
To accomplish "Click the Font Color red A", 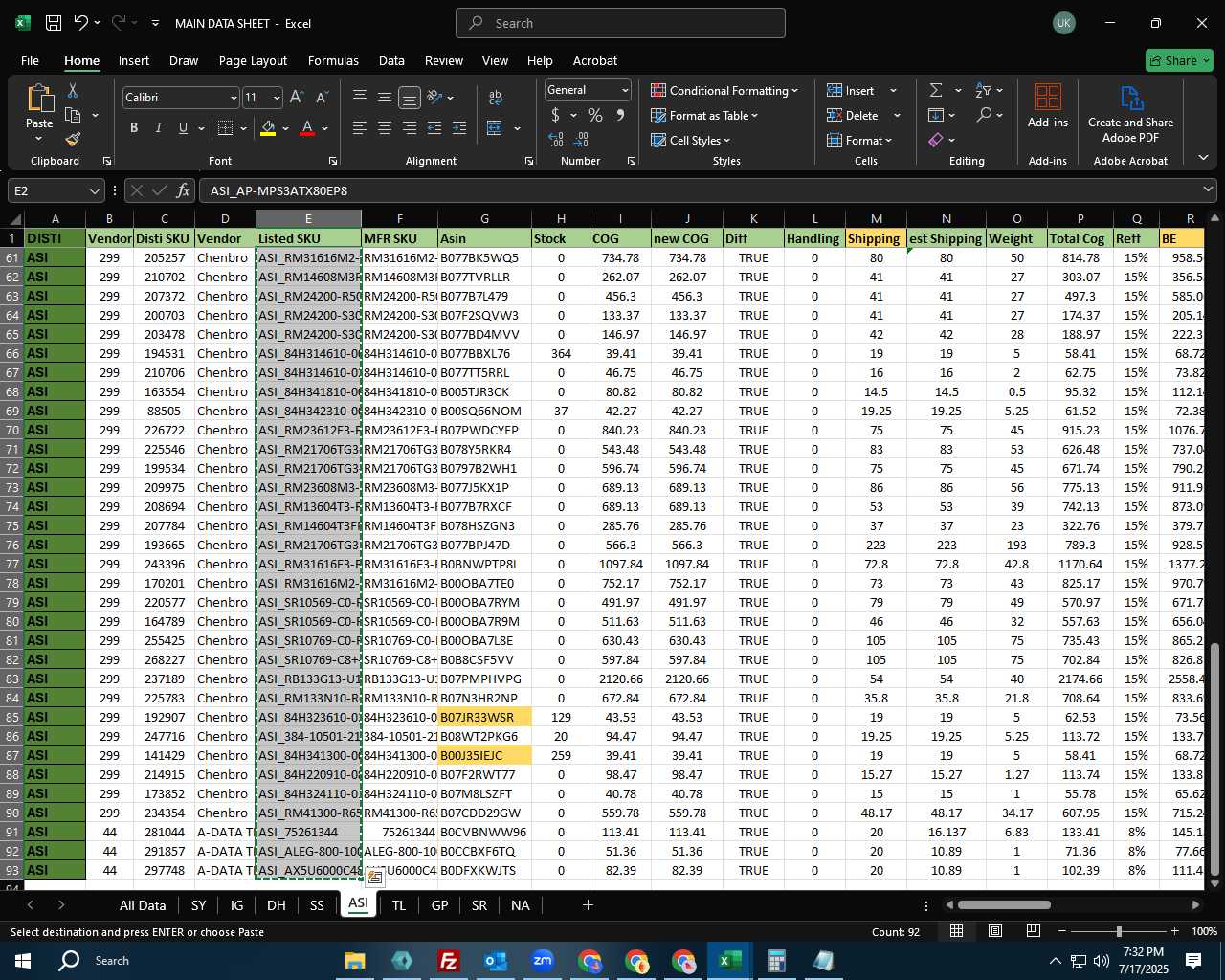I will coord(307,128).
